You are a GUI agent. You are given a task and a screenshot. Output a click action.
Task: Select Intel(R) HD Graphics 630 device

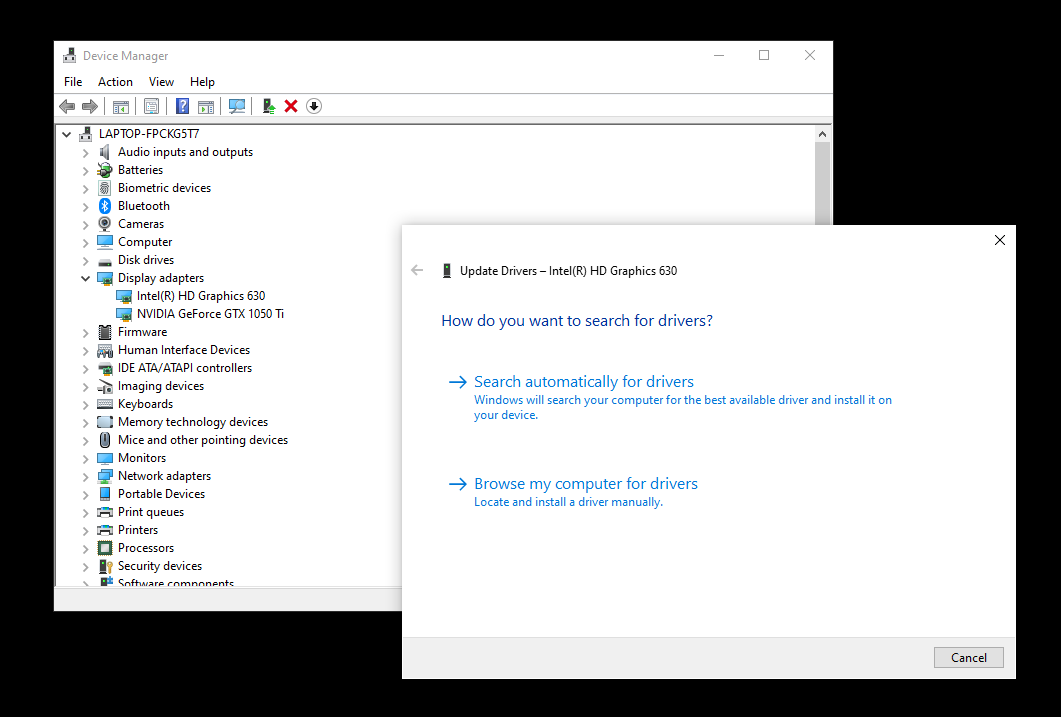(x=200, y=296)
